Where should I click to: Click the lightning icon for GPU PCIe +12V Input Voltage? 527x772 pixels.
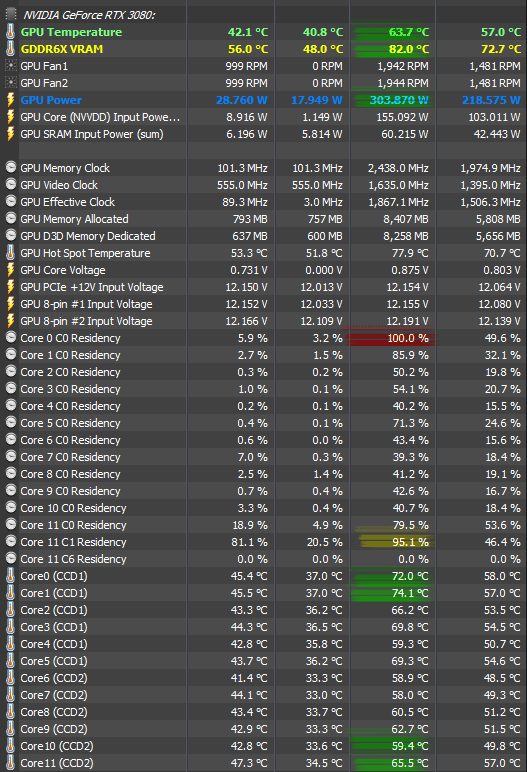(x=10, y=287)
